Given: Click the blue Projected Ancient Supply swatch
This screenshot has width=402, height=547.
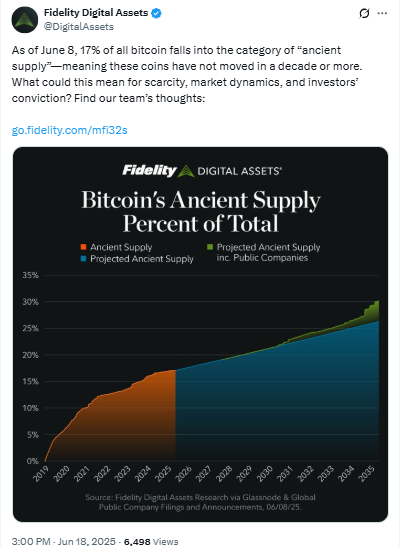Looking at the screenshot, I should [83, 259].
